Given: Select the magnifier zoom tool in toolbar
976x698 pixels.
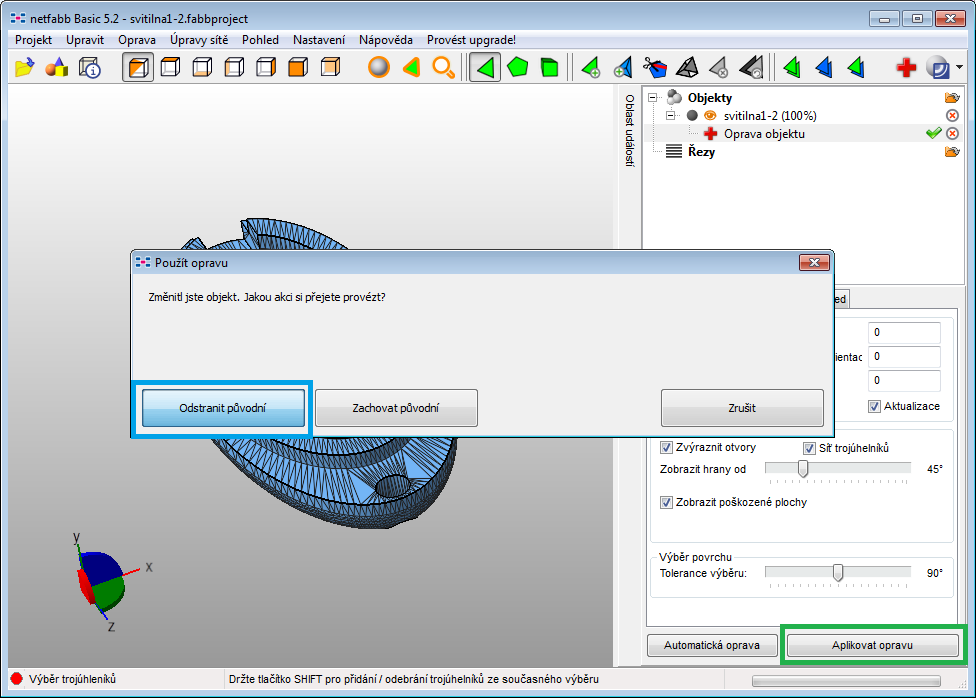Looking at the screenshot, I should coord(444,67).
